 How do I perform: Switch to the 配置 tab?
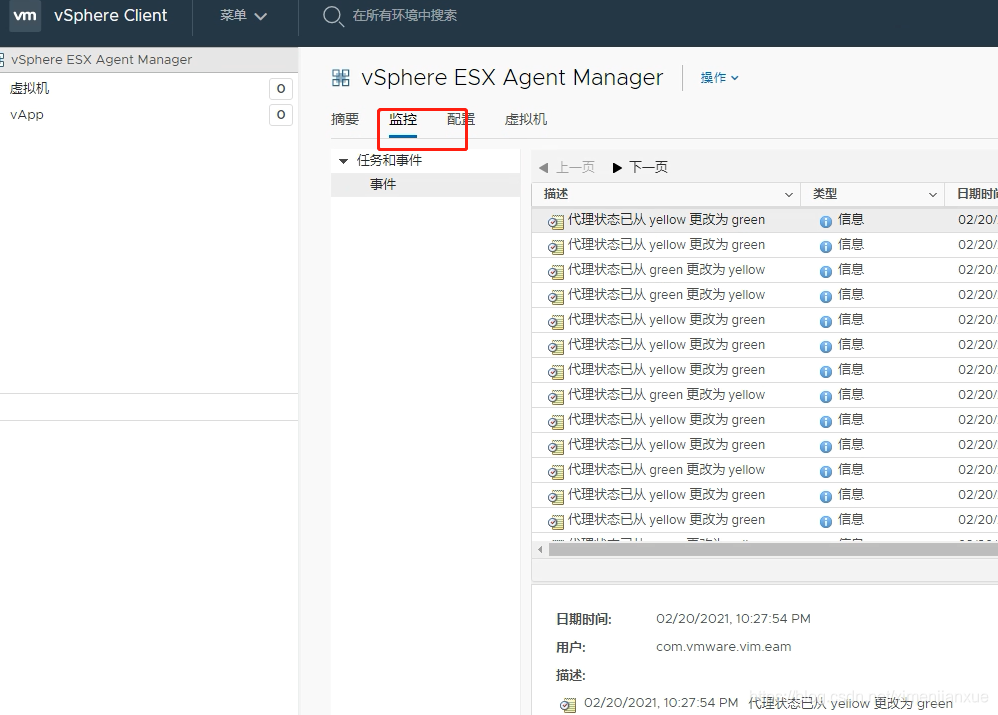[461, 119]
